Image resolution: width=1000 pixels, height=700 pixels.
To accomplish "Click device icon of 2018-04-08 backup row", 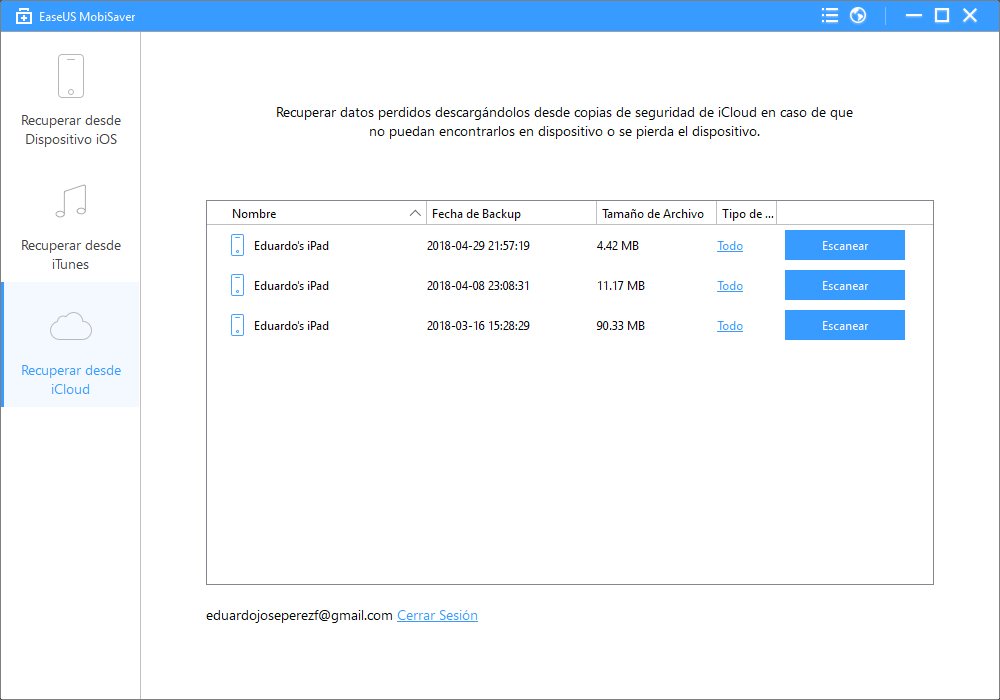I will tap(237, 285).
